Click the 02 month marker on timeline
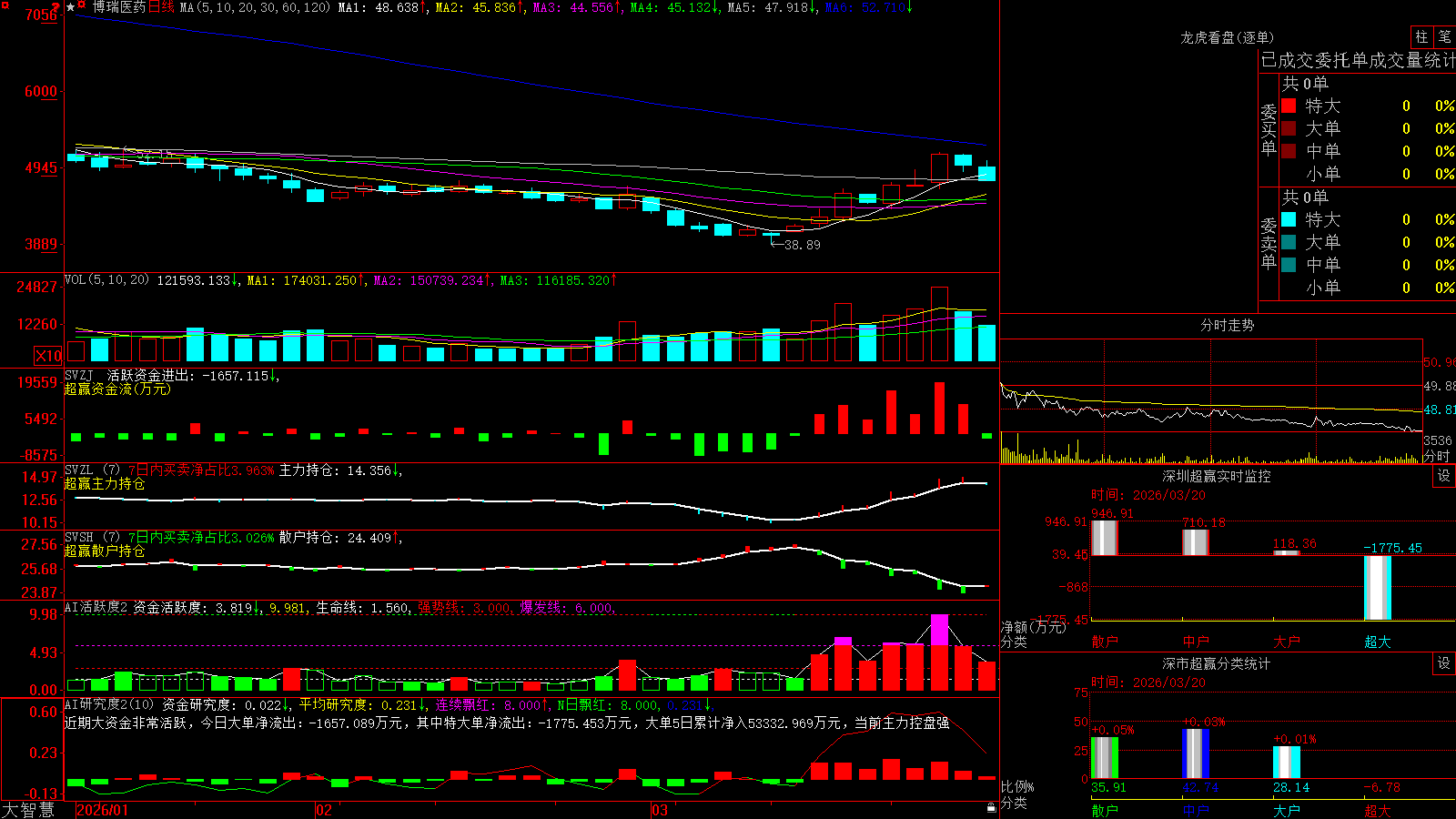The height and width of the screenshot is (819, 1456). coord(324,810)
